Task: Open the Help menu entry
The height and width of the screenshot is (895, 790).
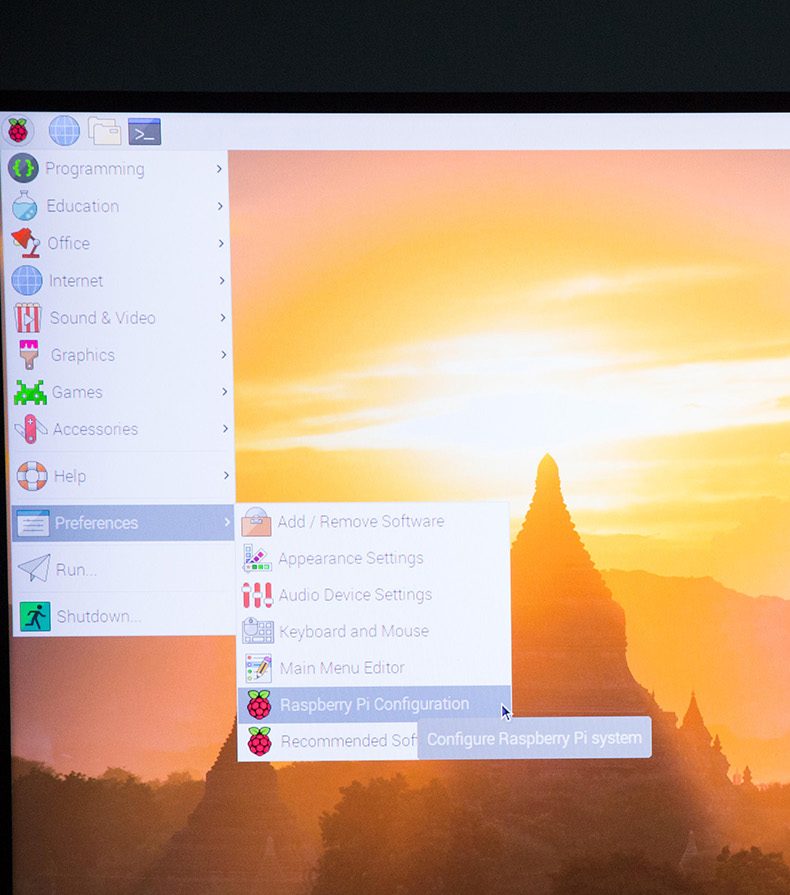Action: (123, 475)
